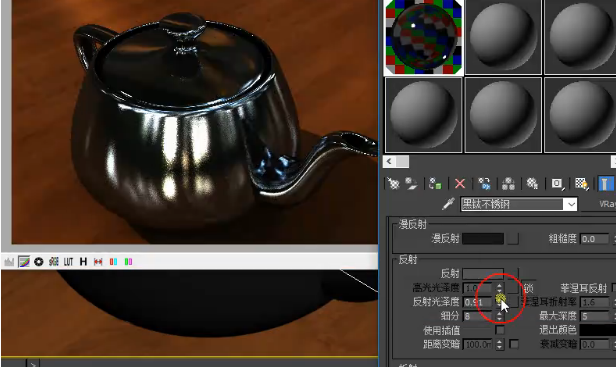
Task: Toggle the red arrows clamp icon
Action: click(x=98, y=262)
